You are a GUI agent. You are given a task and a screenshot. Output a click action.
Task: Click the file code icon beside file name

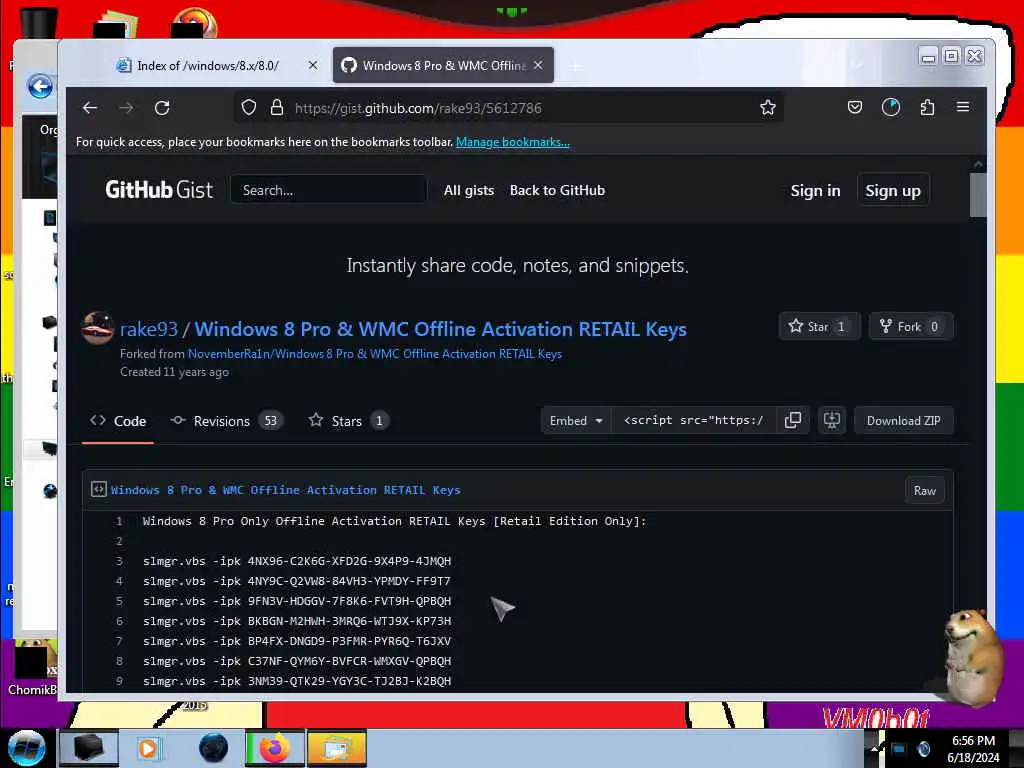click(x=99, y=489)
